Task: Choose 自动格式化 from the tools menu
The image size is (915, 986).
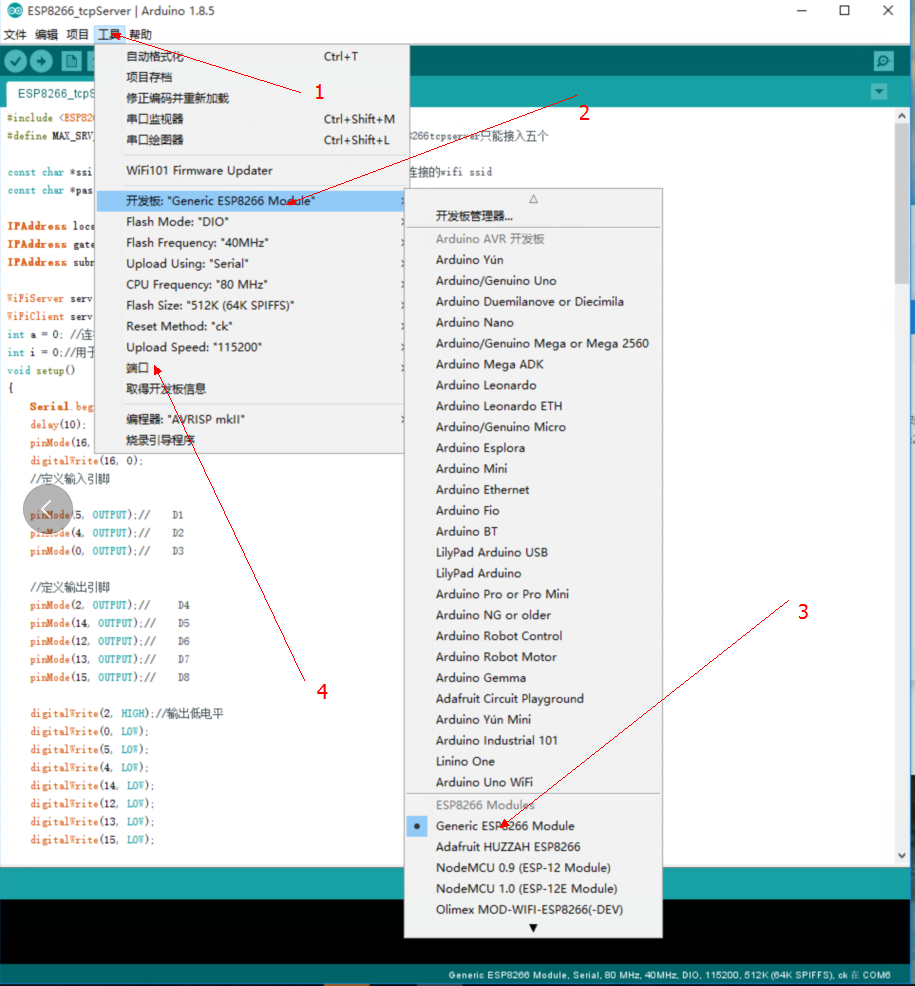Action: [252, 57]
